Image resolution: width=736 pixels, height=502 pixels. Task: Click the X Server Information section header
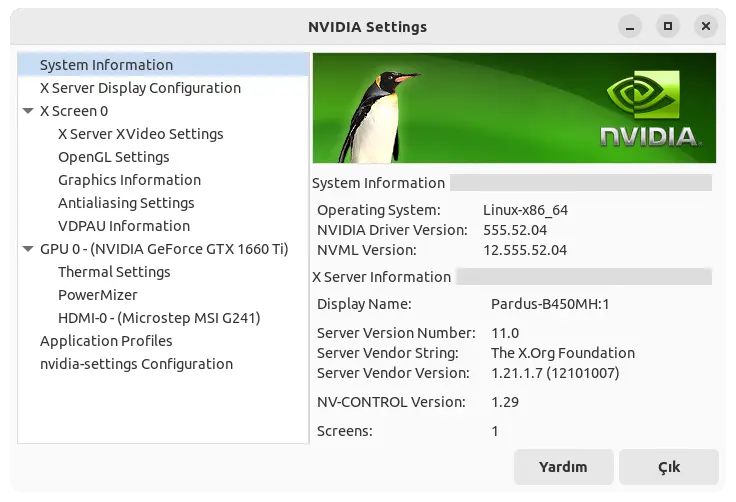click(382, 277)
